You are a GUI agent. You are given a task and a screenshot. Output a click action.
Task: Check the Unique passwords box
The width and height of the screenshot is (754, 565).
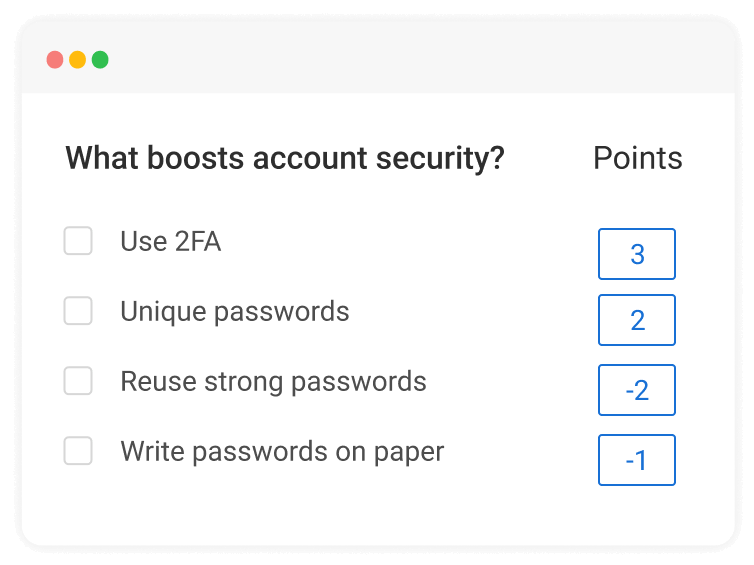[78, 311]
